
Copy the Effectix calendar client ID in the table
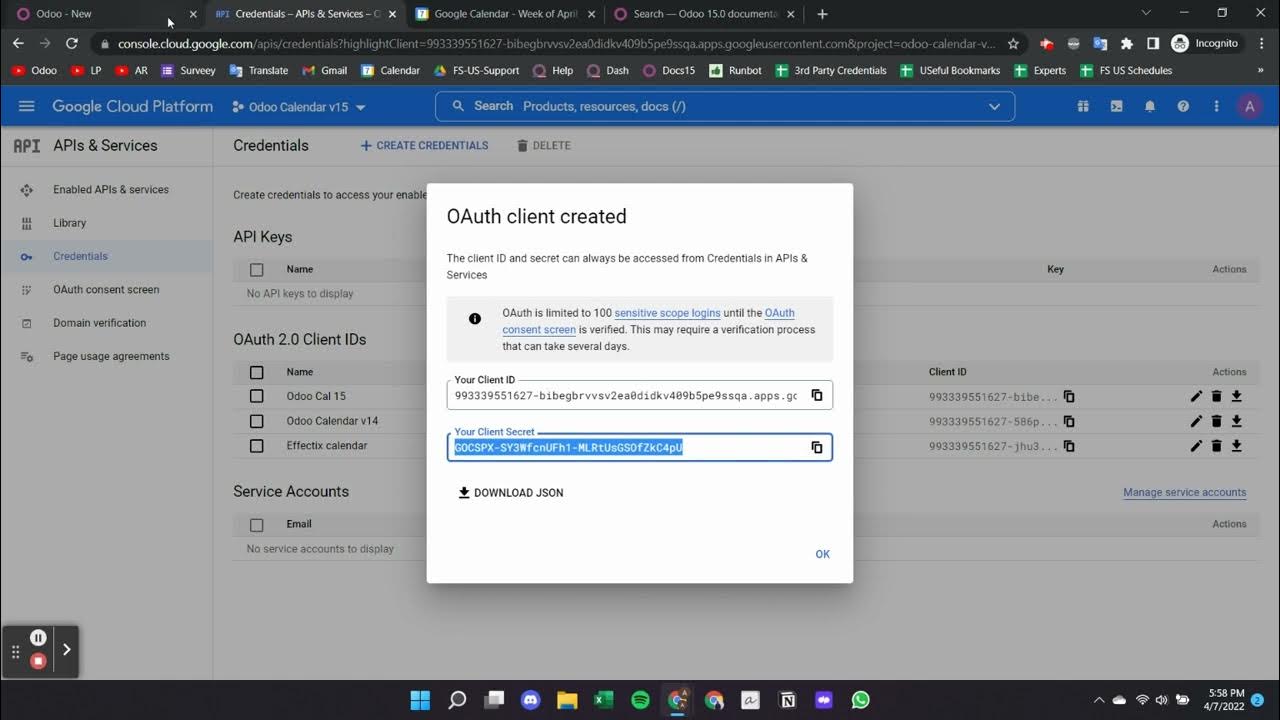[1069, 446]
